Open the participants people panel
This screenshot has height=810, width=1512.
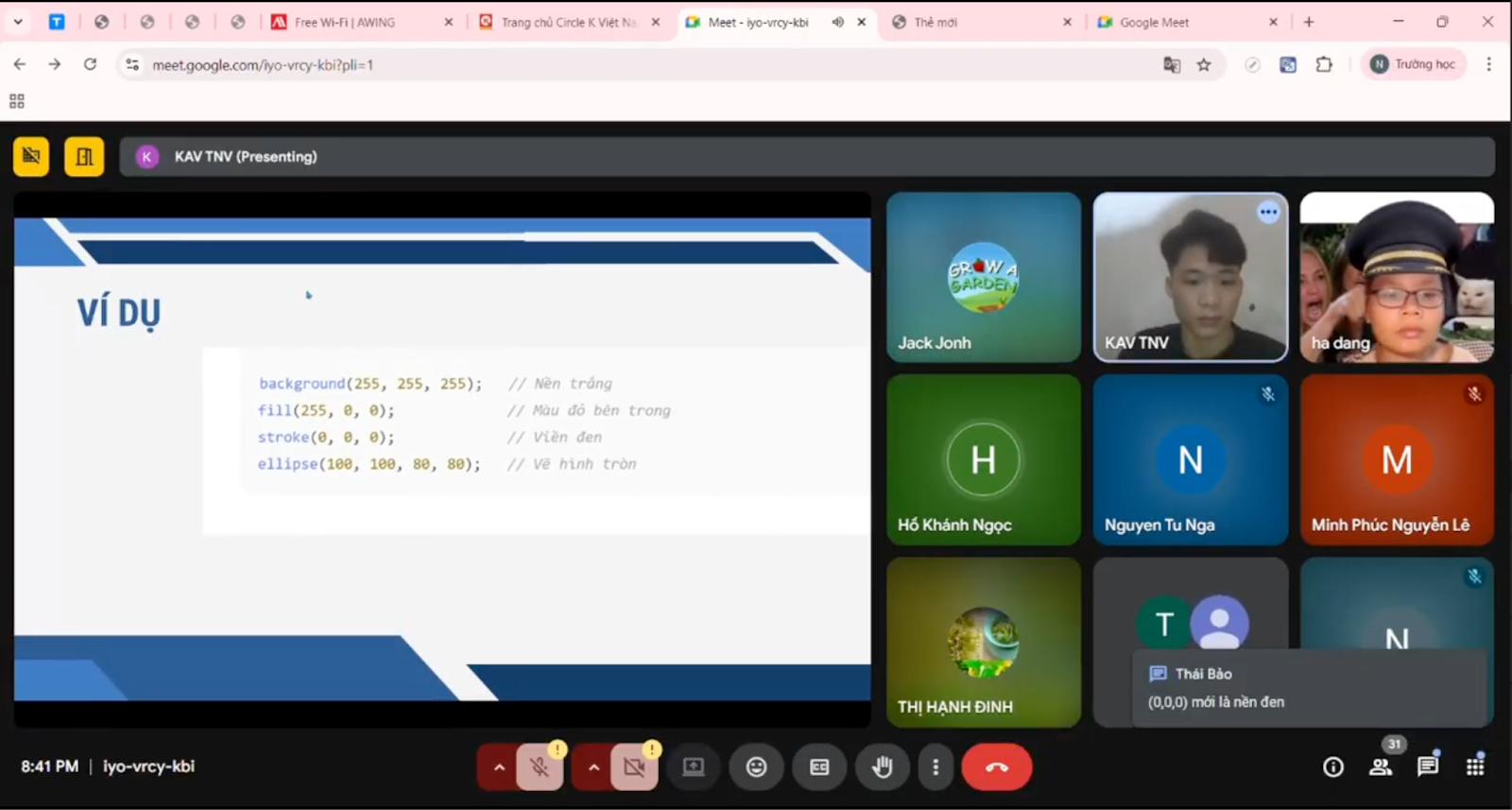coord(1381,767)
